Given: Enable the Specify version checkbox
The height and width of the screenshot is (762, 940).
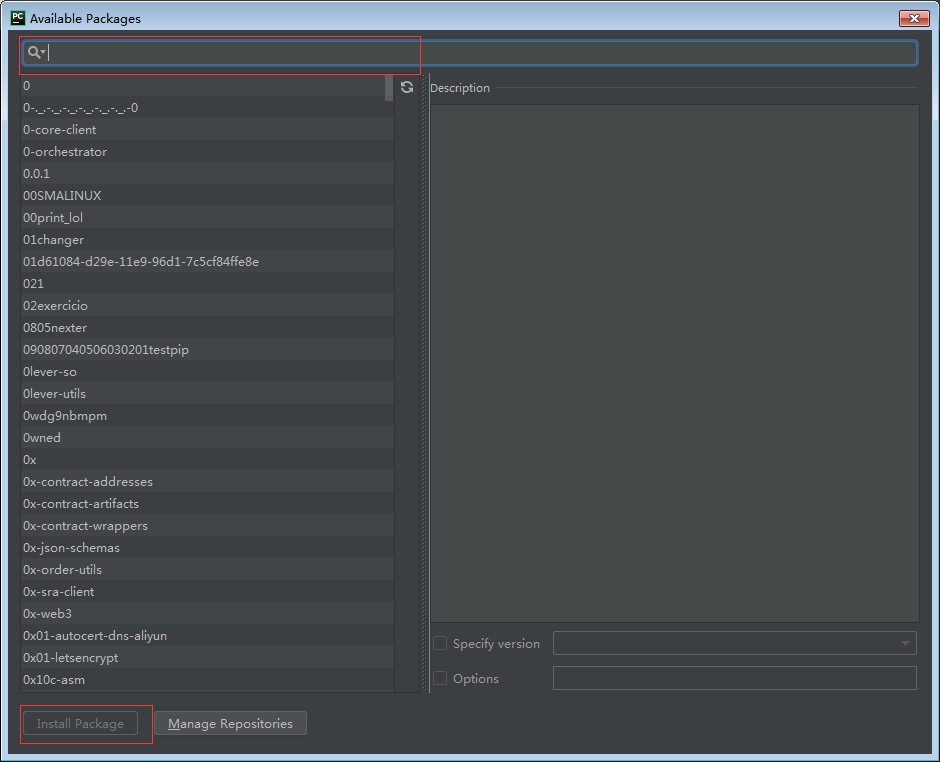Looking at the screenshot, I should [x=440, y=643].
